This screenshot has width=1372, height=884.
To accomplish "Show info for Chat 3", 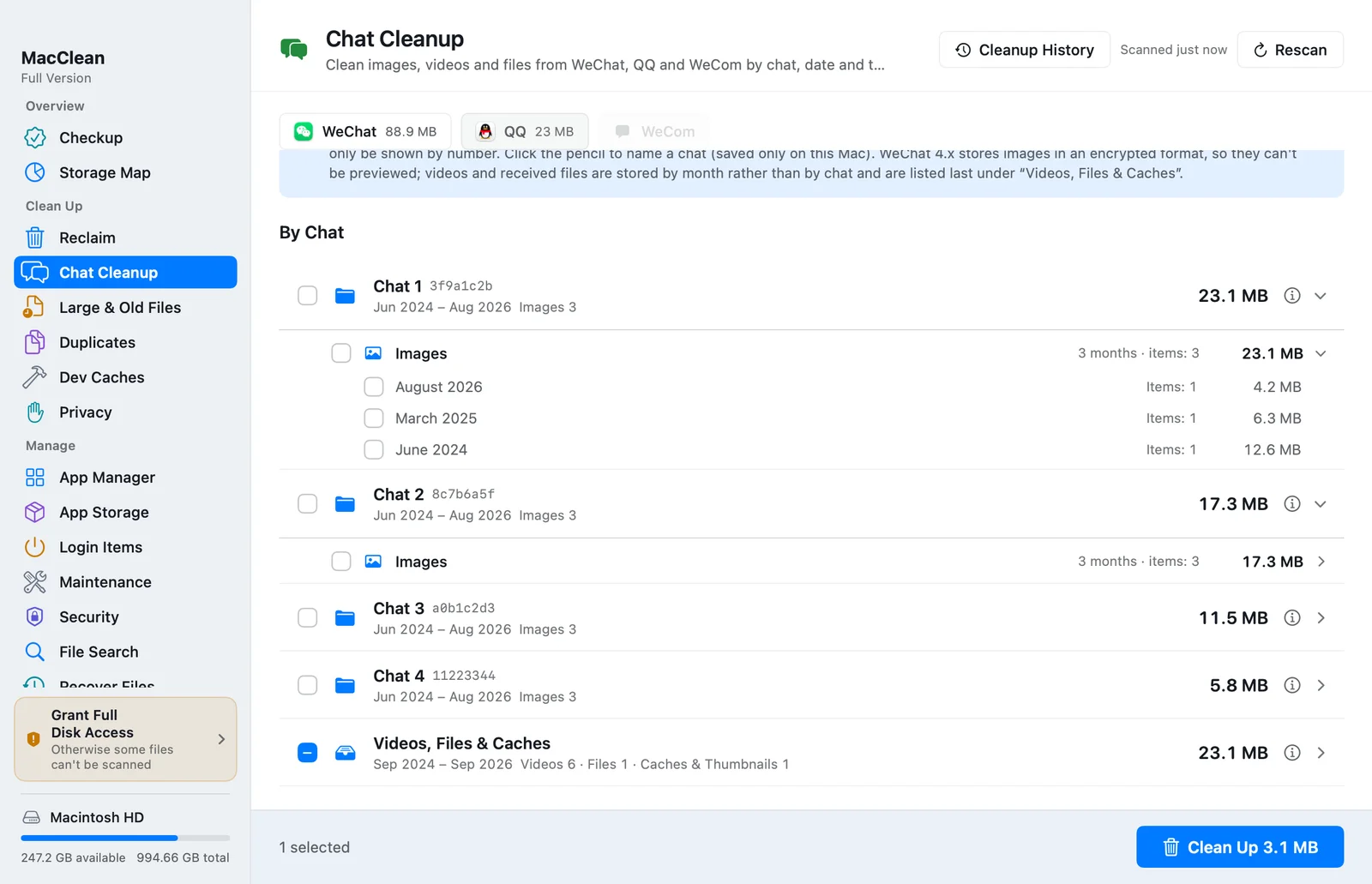I will (1292, 618).
